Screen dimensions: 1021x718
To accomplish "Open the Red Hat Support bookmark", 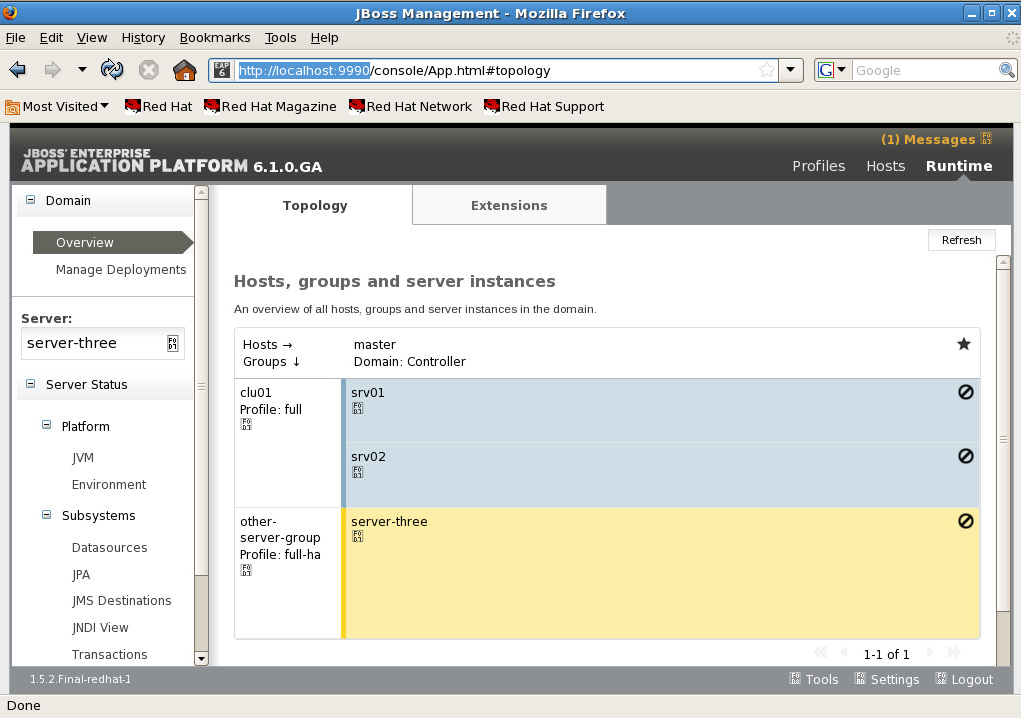I will (x=544, y=107).
